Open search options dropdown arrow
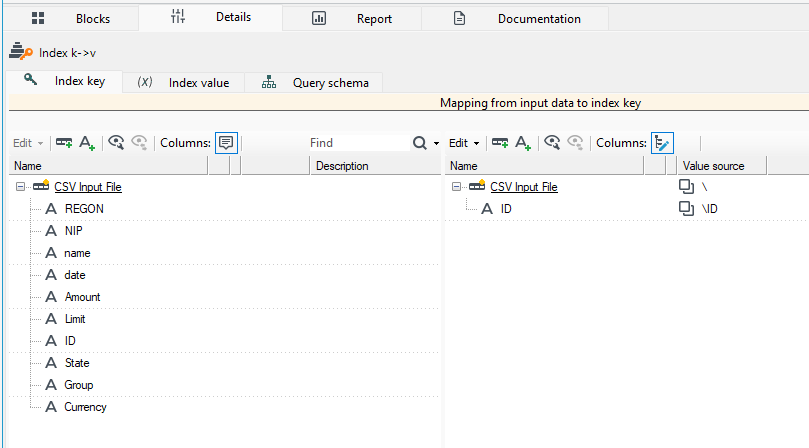The width and height of the screenshot is (809, 448). [436, 143]
